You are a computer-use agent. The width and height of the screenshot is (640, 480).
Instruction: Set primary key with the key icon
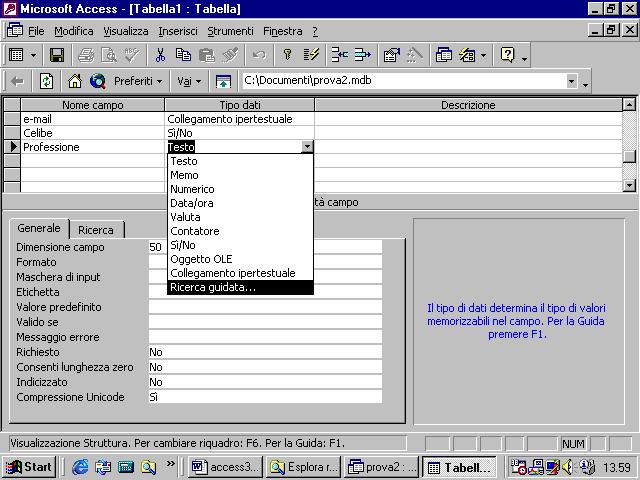[x=287, y=55]
